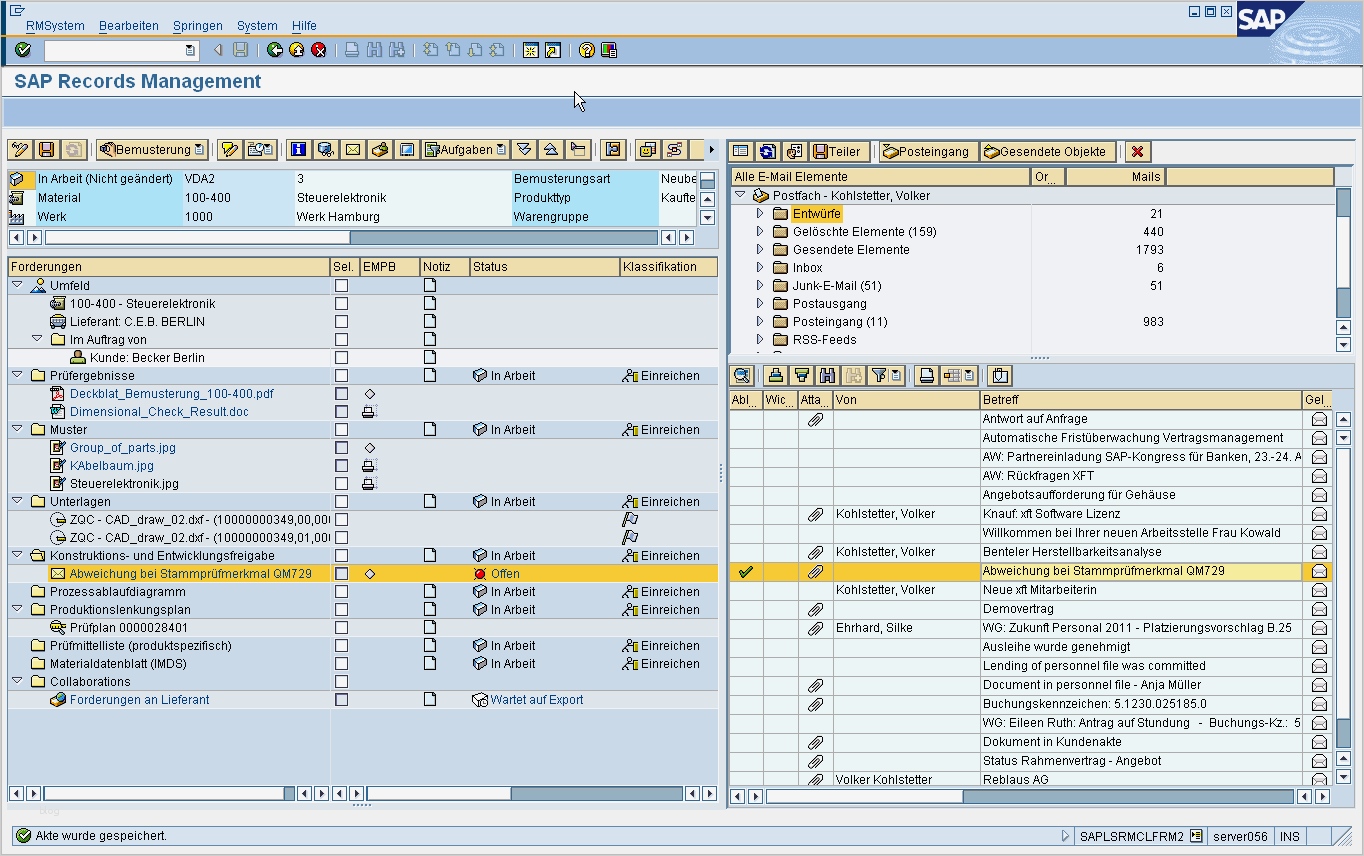Open the yellow help question mark icon
Screen dimensions: 1364x856
tap(587, 50)
